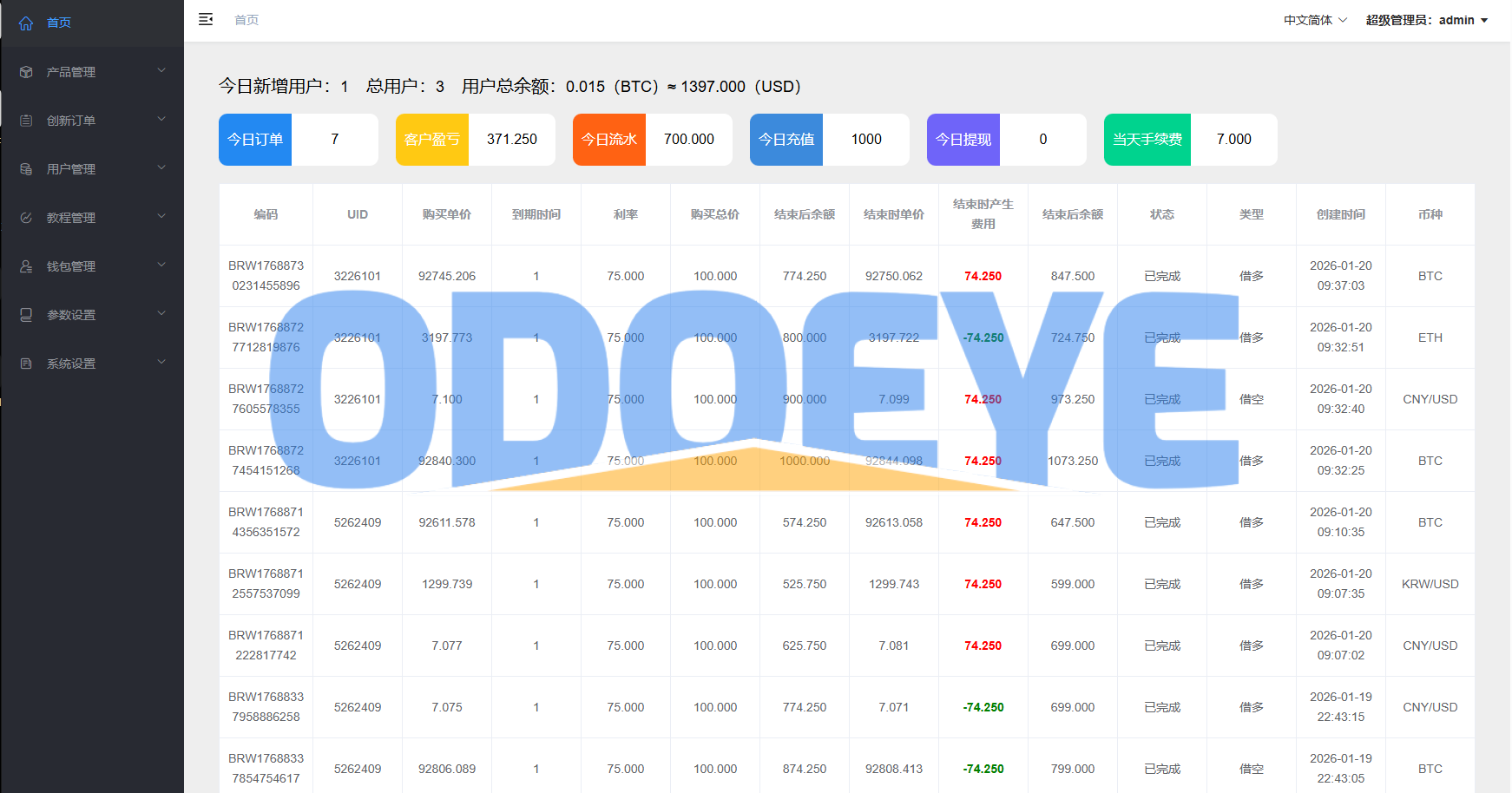Viewport: 1512px width, 793px height.
Task: Click the orange 今日流水 tile
Action: [x=609, y=140]
